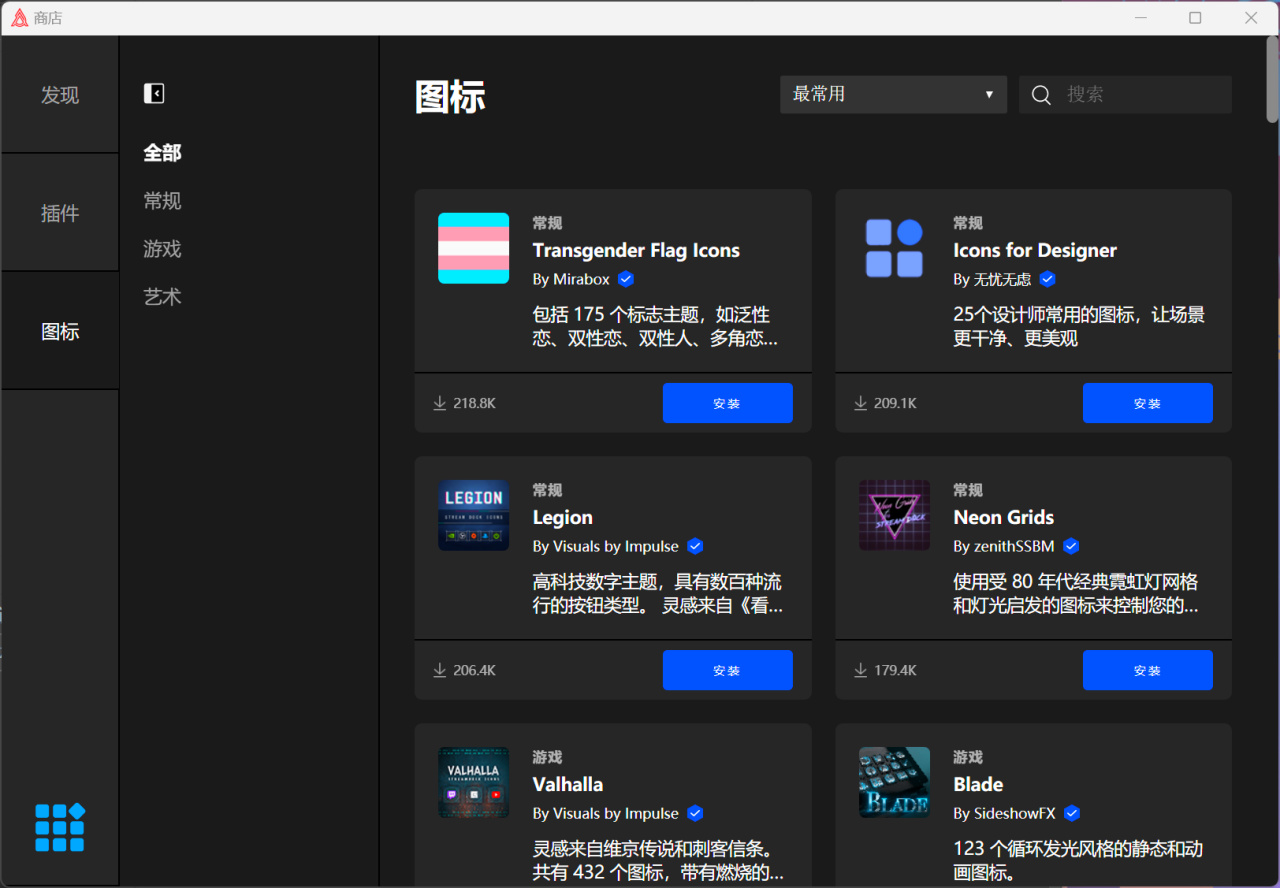Click the download icon beside 218.8K
1280x888 pixels.
[439, 403]
